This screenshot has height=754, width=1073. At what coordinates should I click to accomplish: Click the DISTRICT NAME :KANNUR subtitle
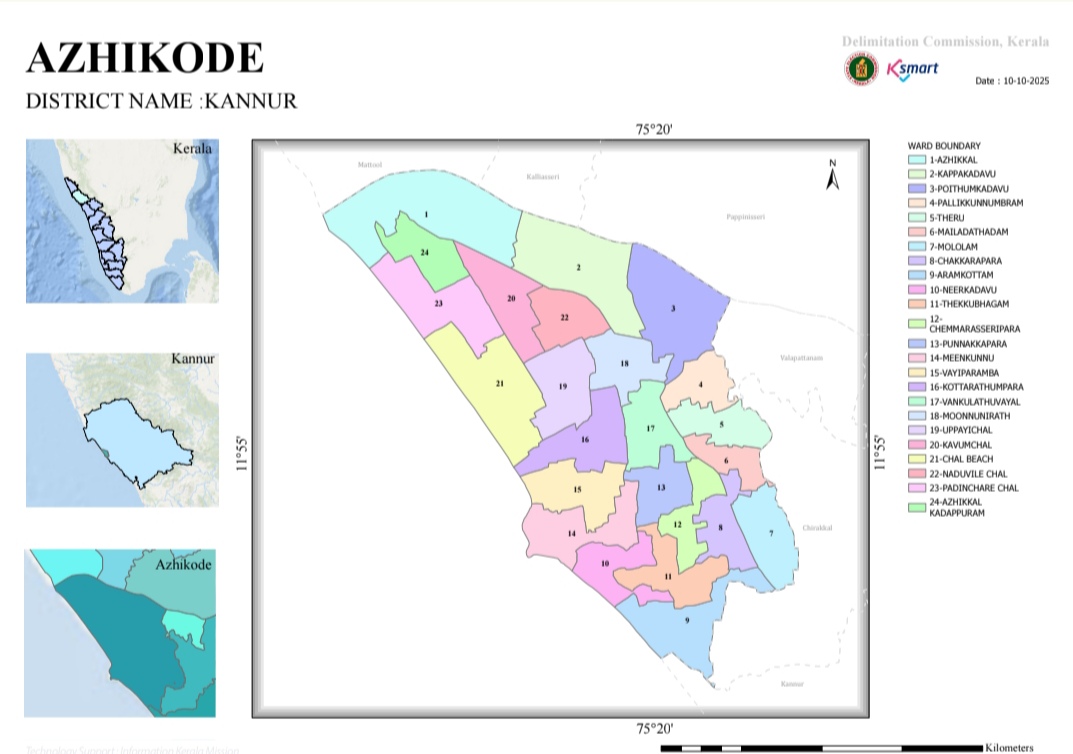(161, 101)
